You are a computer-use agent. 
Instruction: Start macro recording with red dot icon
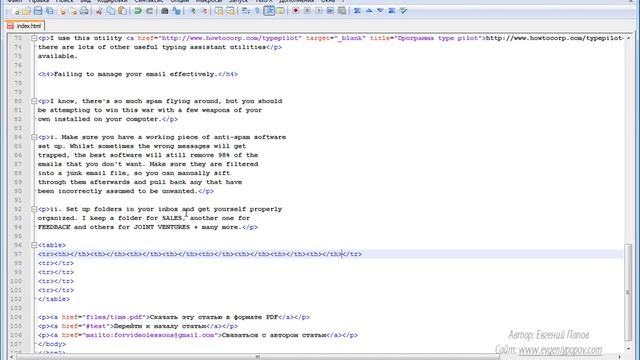coord(296,11)
